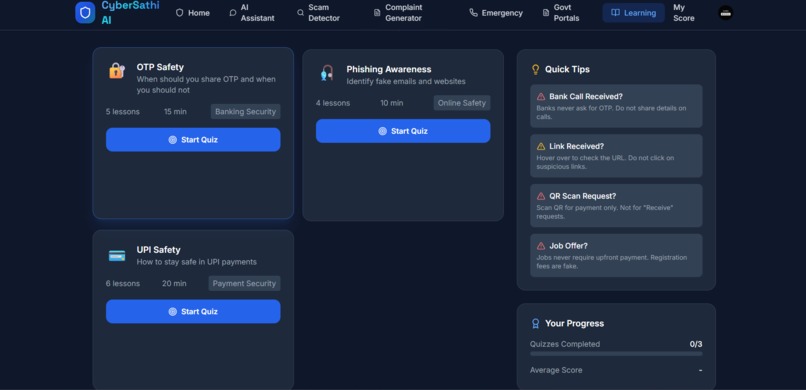The image size is (806, 390).
Task: Open the Complaint Generator
Action: [x=398, y=13]
